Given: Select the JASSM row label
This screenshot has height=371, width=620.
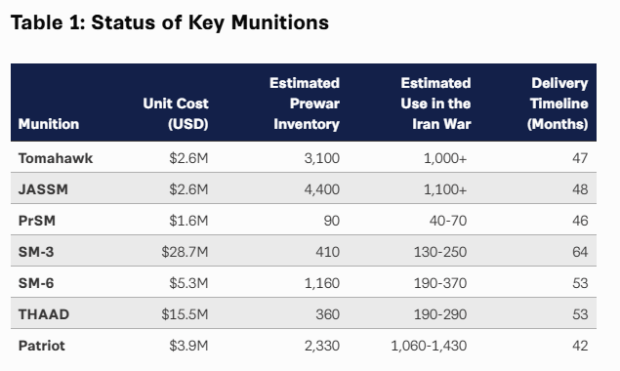Looking at the screenshot, I should click(43, 189).
